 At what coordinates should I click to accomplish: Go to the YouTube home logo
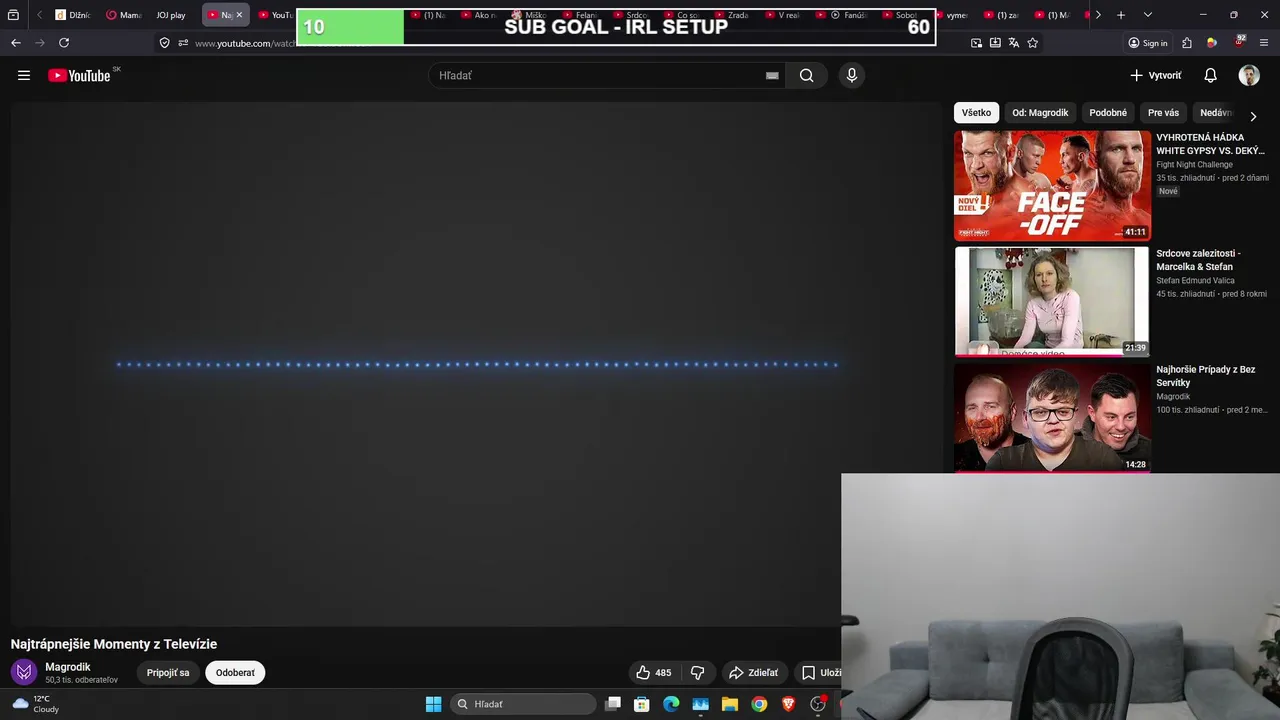[79, 75]
